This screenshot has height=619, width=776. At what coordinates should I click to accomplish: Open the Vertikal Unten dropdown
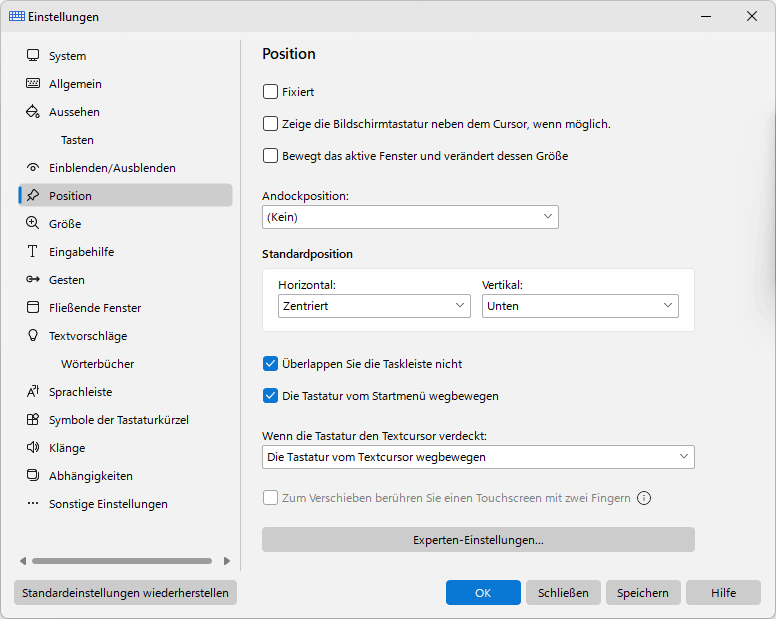[580, 306]
